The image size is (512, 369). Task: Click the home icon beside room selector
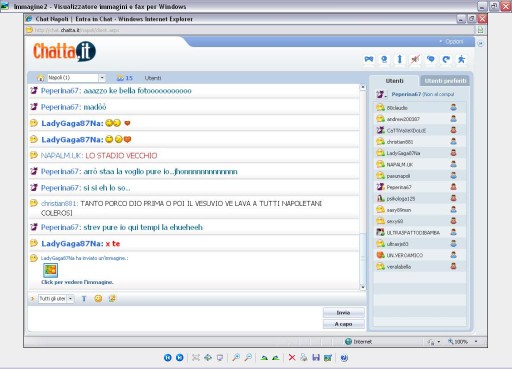(40, 78)
